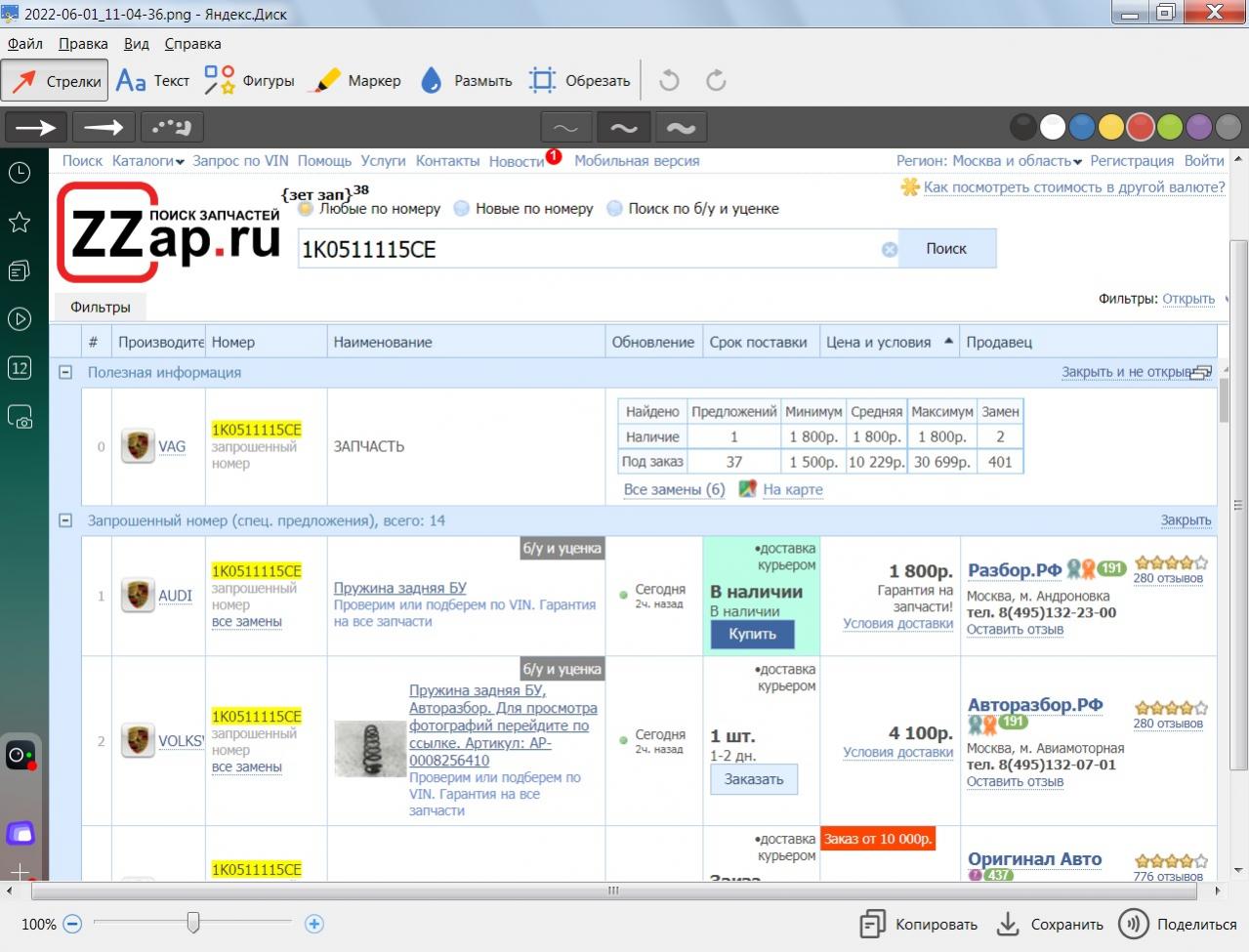Viewport: 1249px width, 952px height.
Task: Open the Файл menu
Action: pos(25,44)
